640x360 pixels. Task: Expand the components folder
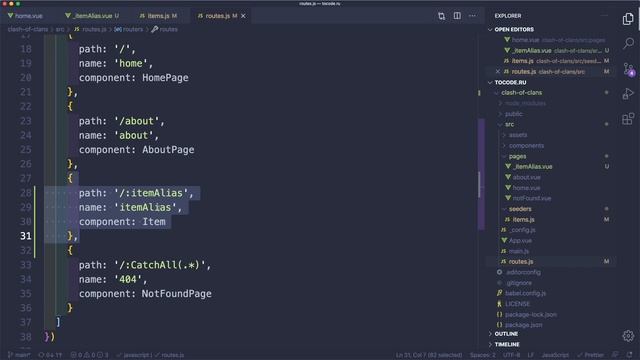point(526,145)
